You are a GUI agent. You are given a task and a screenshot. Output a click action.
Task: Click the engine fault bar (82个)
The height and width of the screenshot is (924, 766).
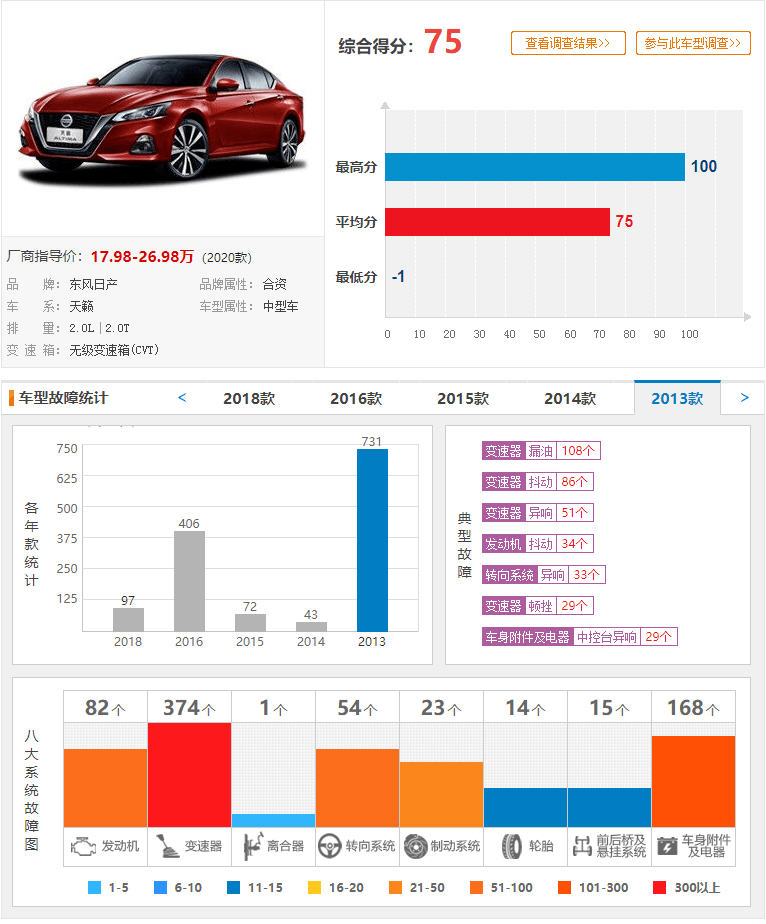coord(105,788)
